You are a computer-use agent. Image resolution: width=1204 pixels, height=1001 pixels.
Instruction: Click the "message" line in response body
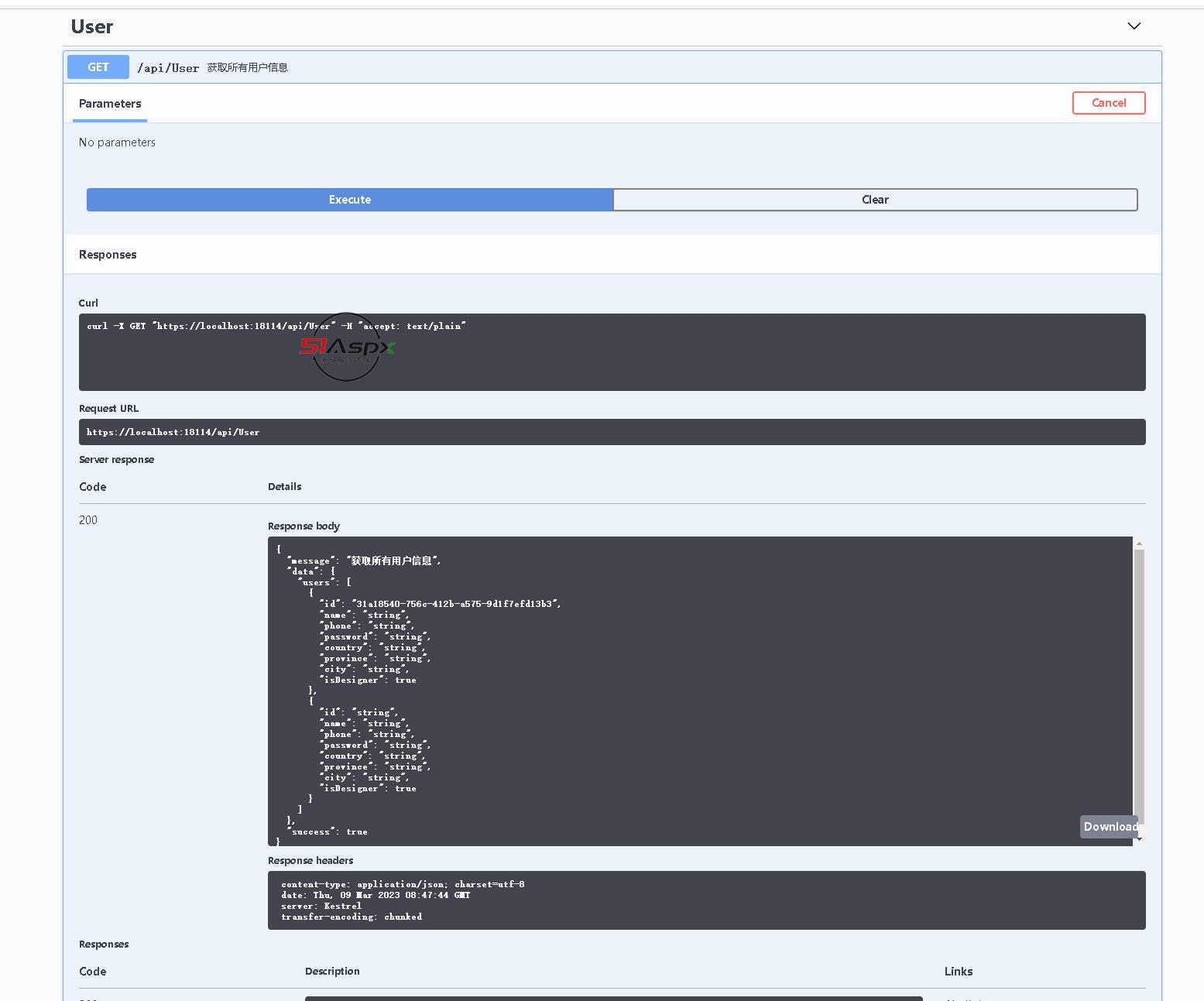[364, 560]
